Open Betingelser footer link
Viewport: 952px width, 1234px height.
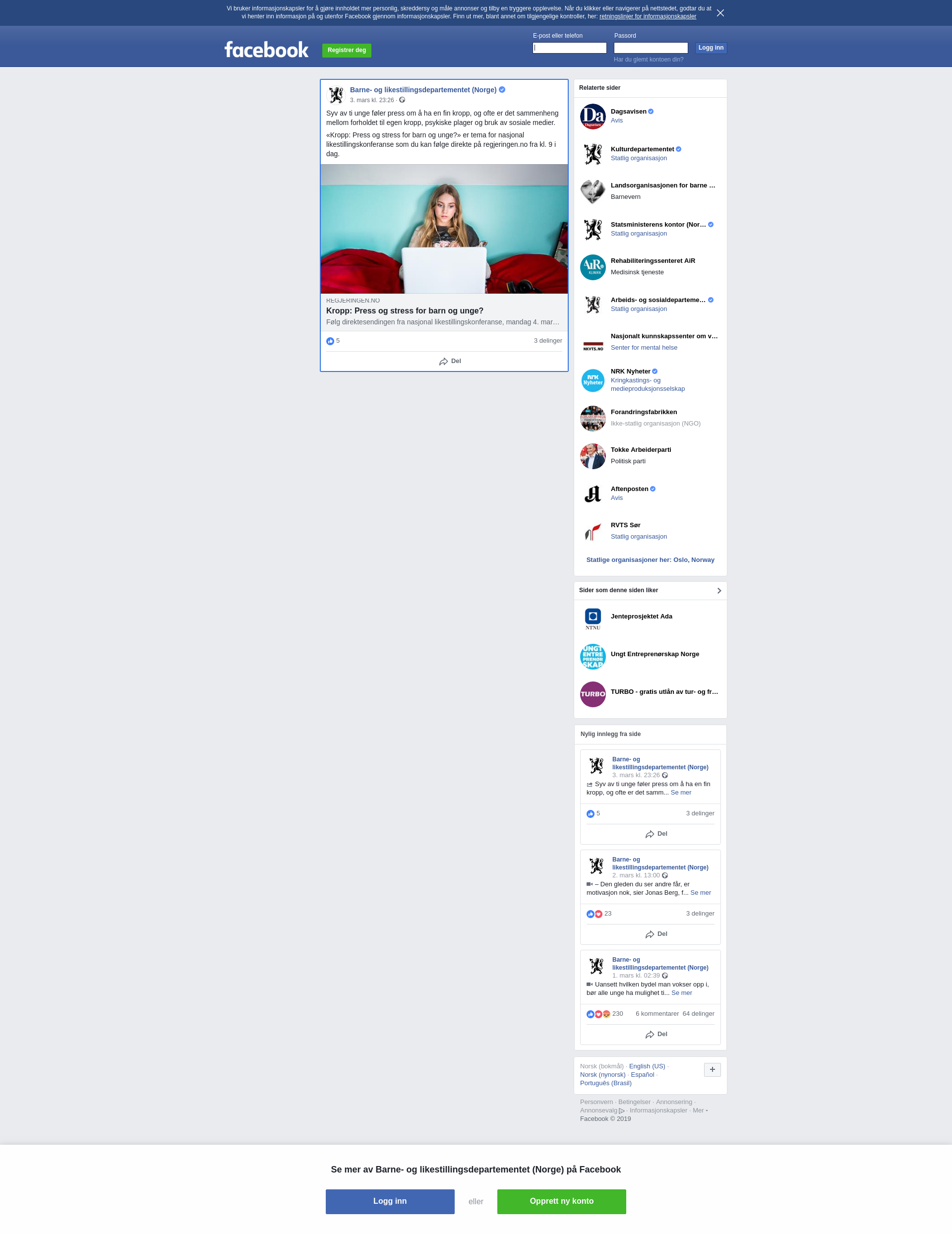click(634, 1102)
